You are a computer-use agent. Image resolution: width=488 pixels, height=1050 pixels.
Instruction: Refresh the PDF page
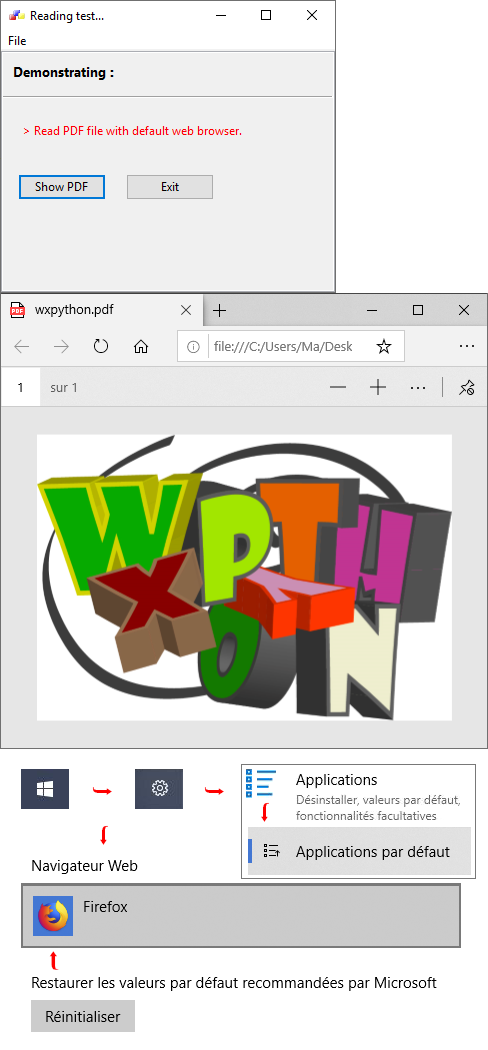(101, 346)
